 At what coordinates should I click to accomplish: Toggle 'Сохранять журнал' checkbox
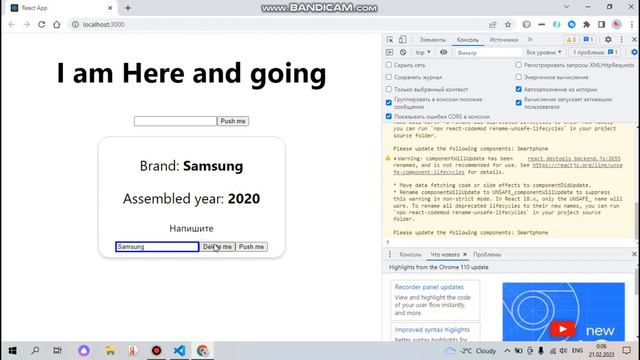coord(389,77)
